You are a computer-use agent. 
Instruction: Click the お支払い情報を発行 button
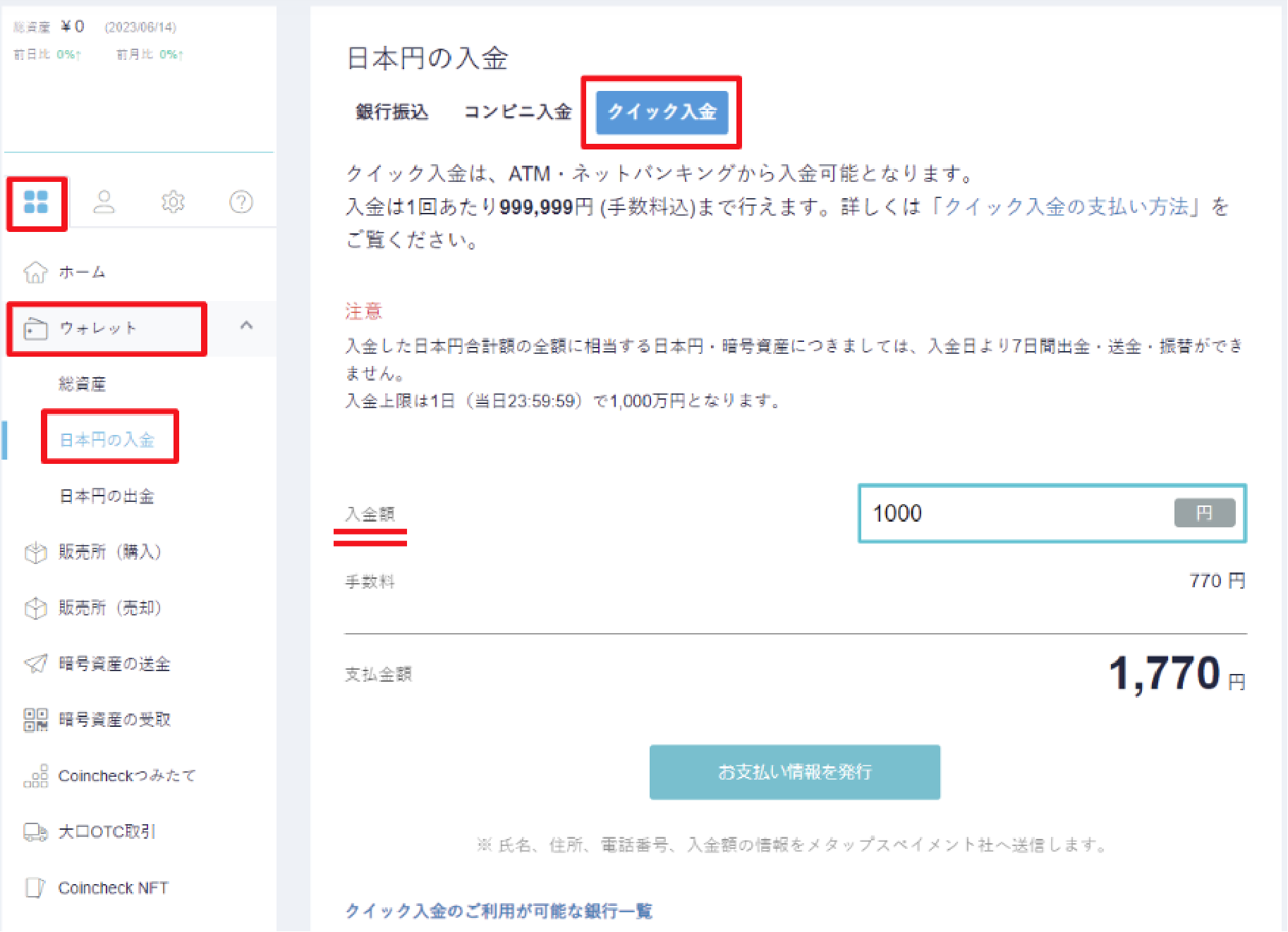(794, 772)
